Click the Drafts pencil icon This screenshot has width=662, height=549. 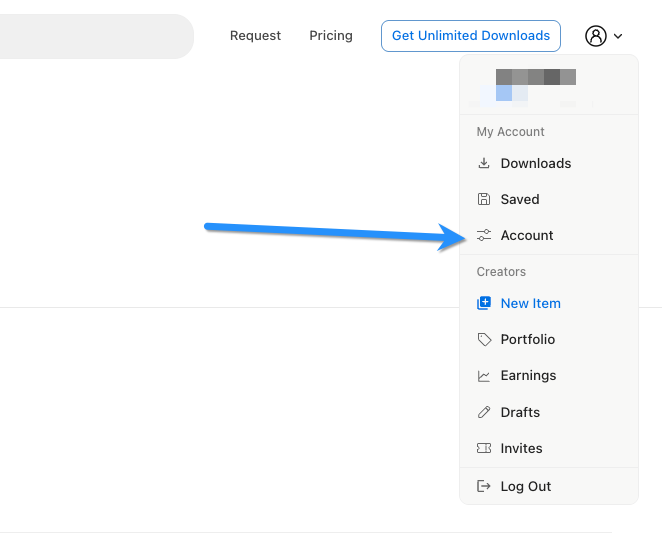[484, 412]
